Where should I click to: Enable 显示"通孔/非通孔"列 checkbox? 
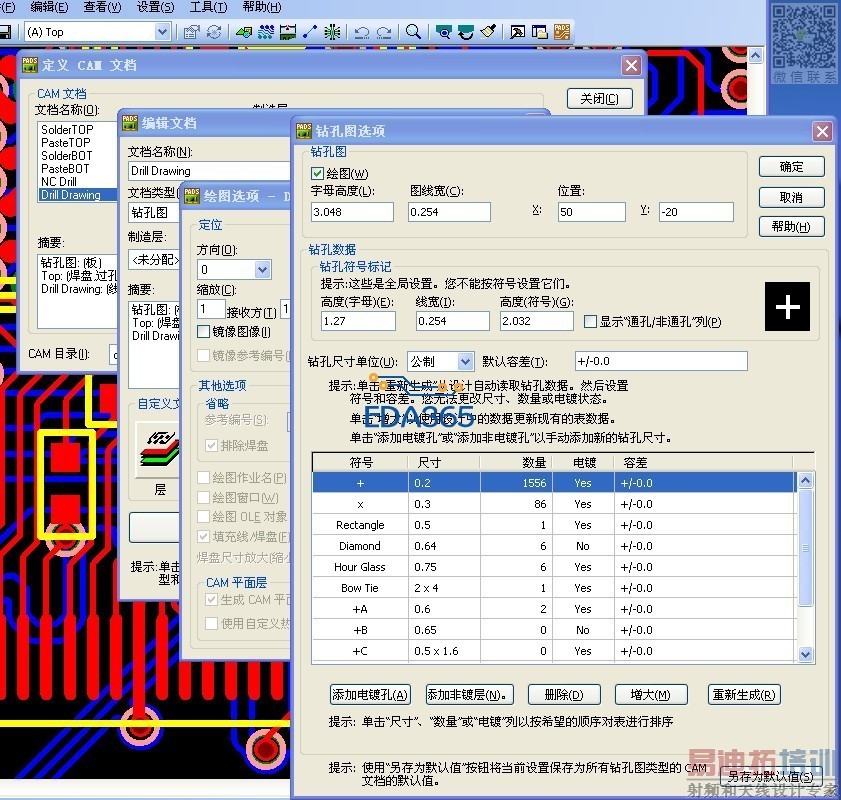[x=590, y=321]
